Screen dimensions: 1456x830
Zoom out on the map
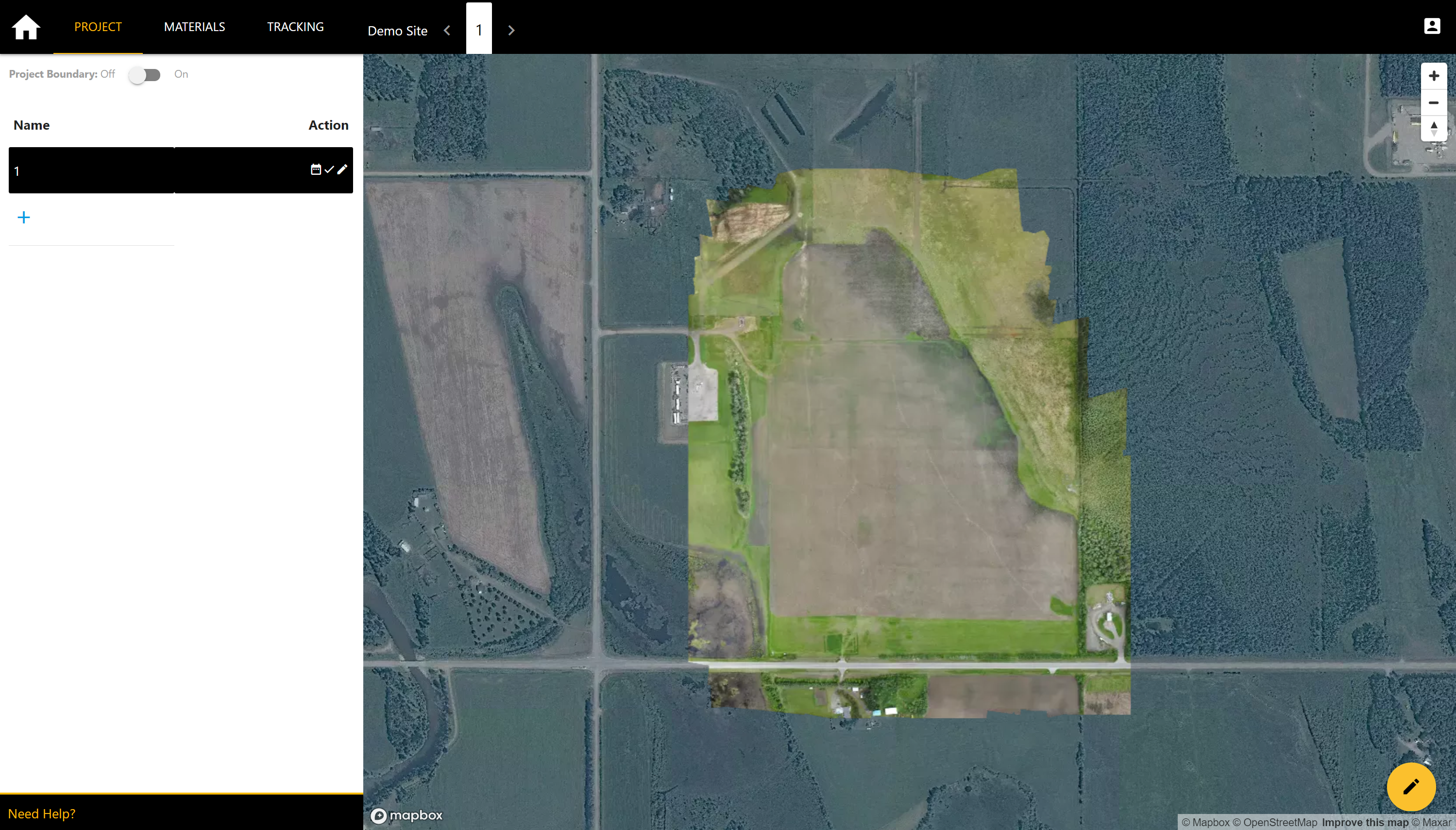(1433, 102)
